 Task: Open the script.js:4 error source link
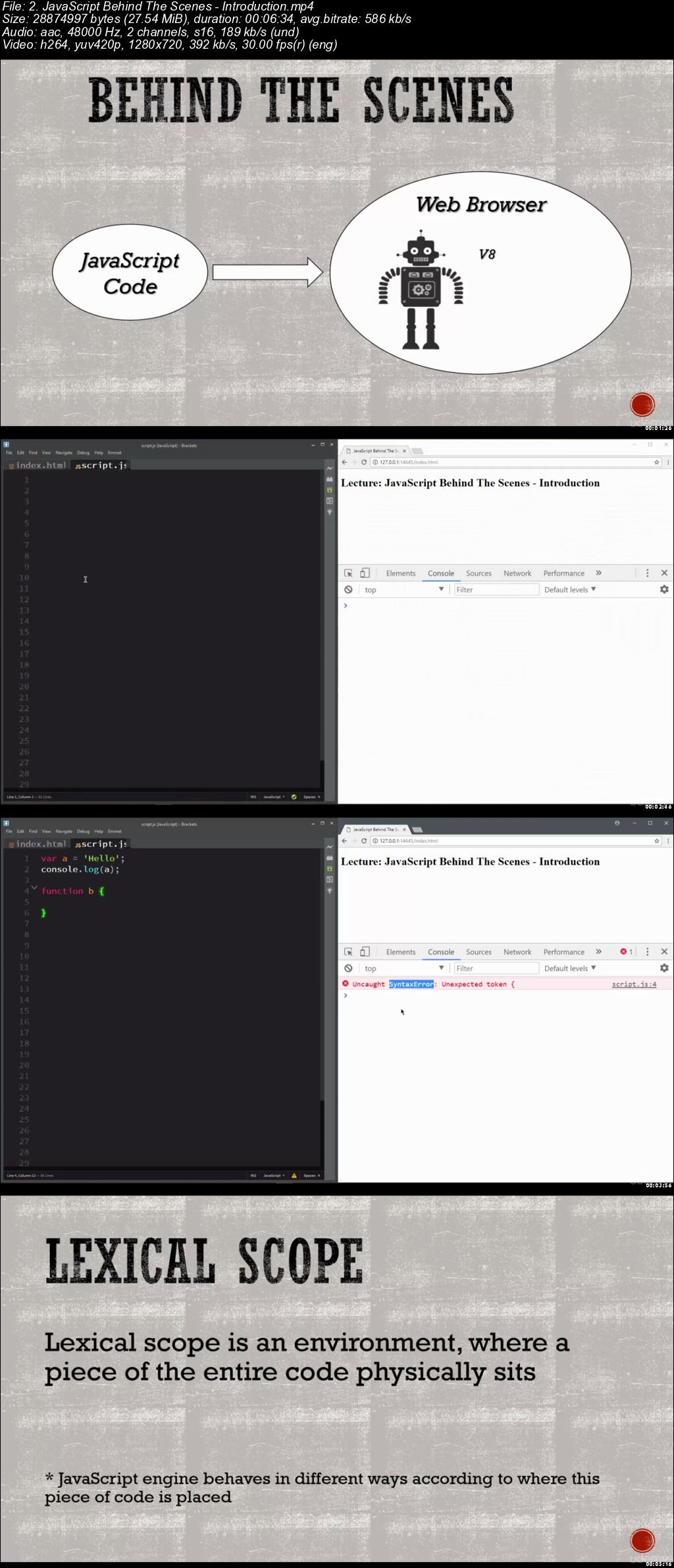pos(634,984)
